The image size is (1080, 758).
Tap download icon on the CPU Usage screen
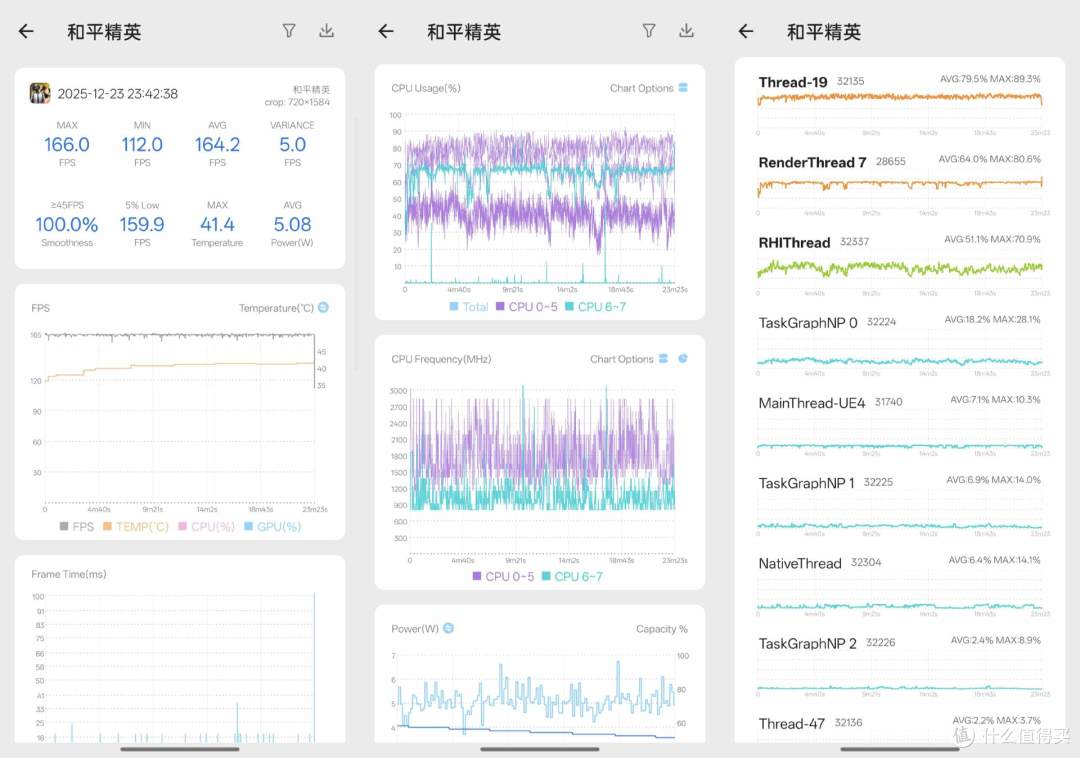pyautogui.click(x=686, y=30)
